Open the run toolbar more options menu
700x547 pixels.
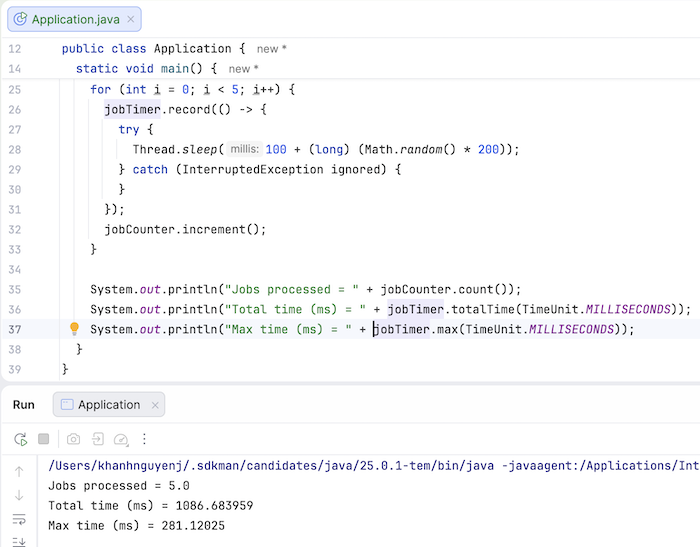145,439
